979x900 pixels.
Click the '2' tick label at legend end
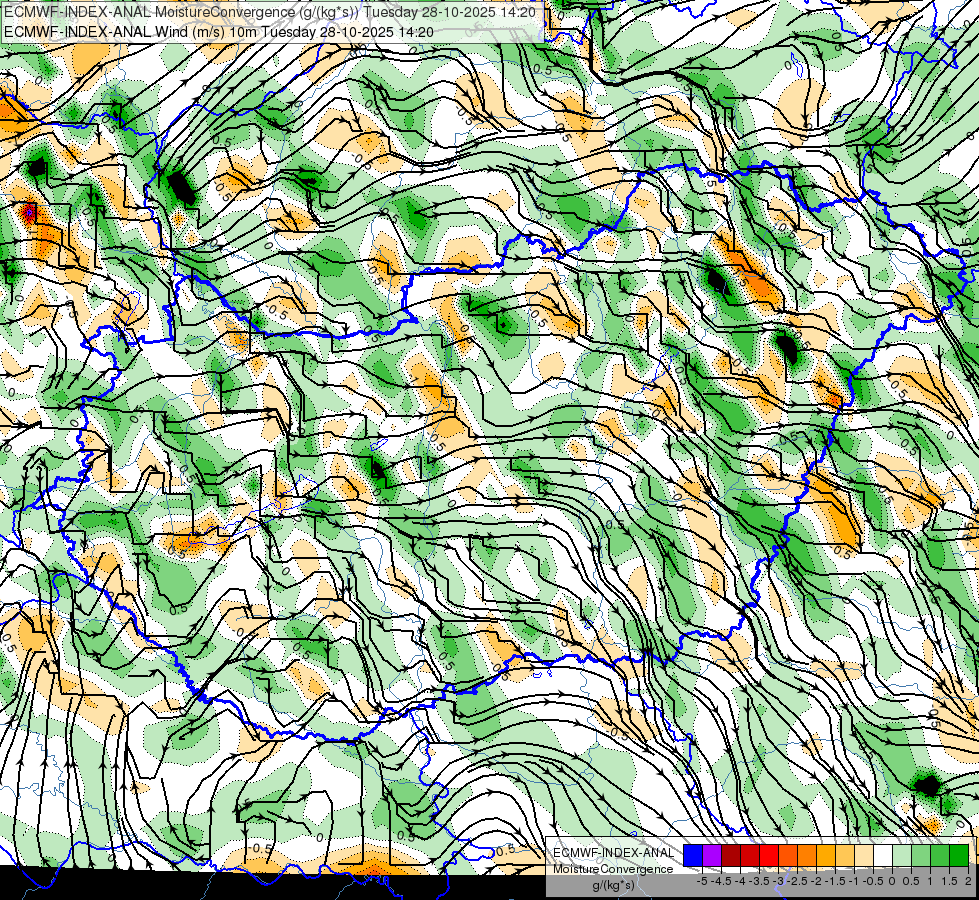(968, 881)
